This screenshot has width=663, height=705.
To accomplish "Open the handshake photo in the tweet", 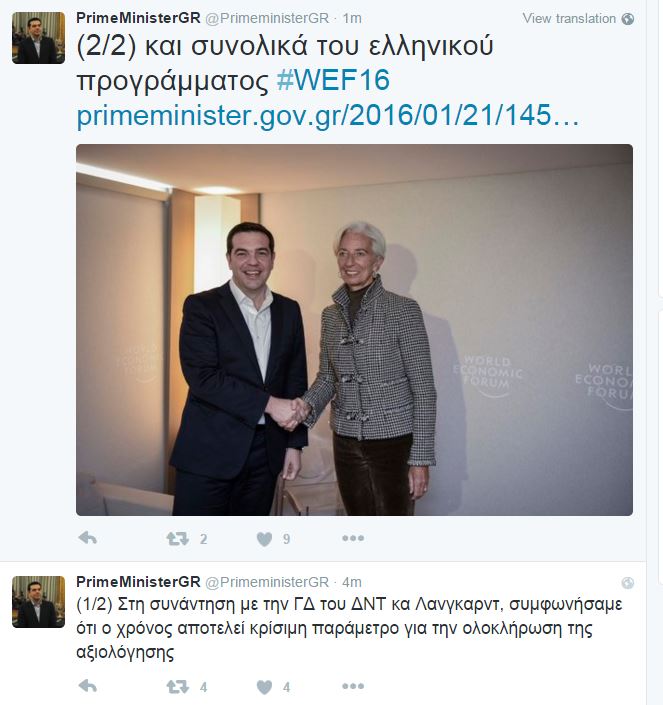I will click(354, 330).
